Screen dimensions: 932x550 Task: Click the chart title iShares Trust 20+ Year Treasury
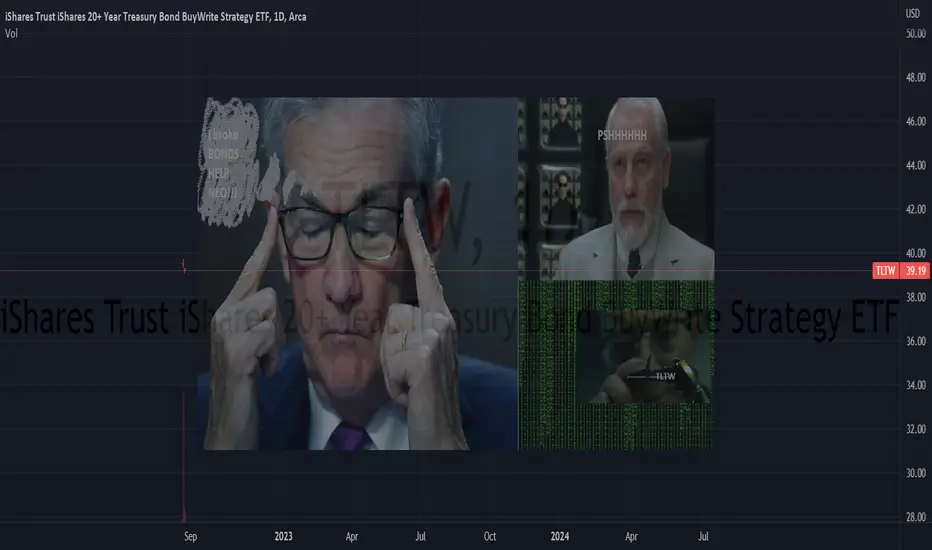click(x=156, y=17)
